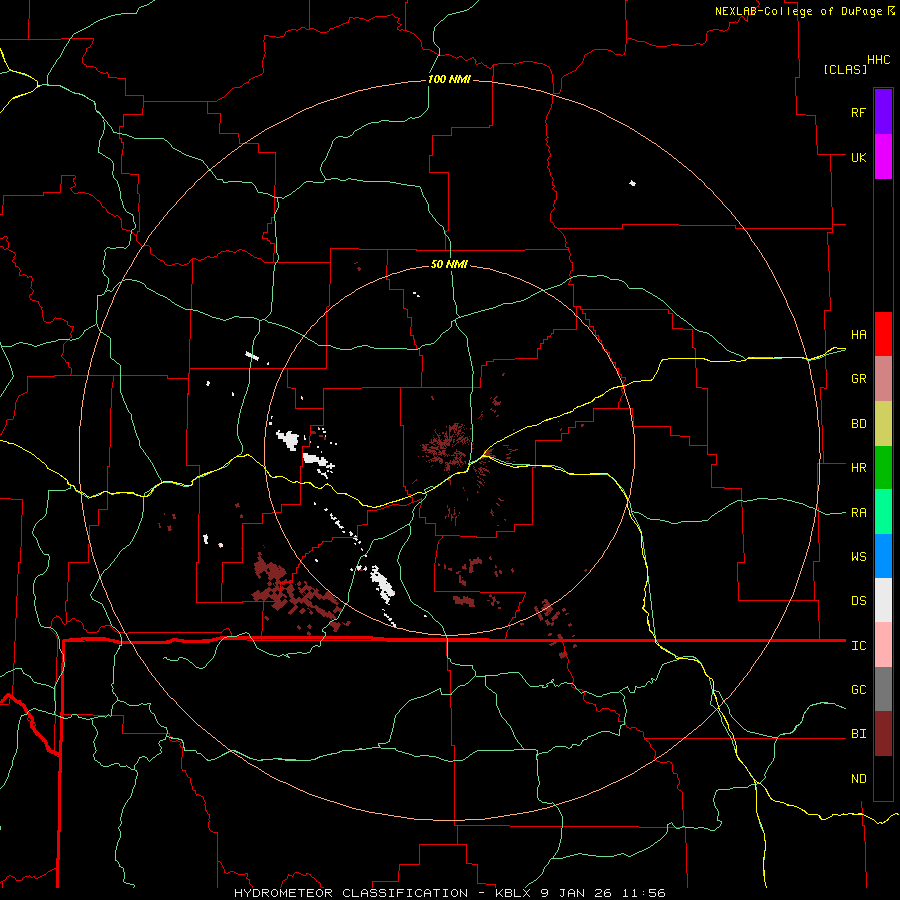Click the 'WS' legend label
900x900 pixels.
[859, 557]
